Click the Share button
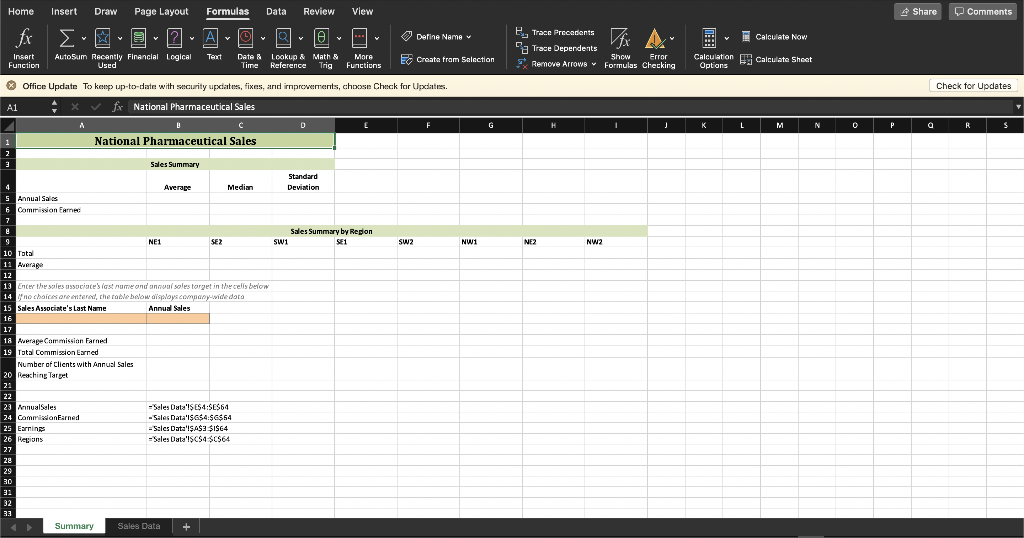This screenshot has width=1024, height=538. [x=916, y=11]
